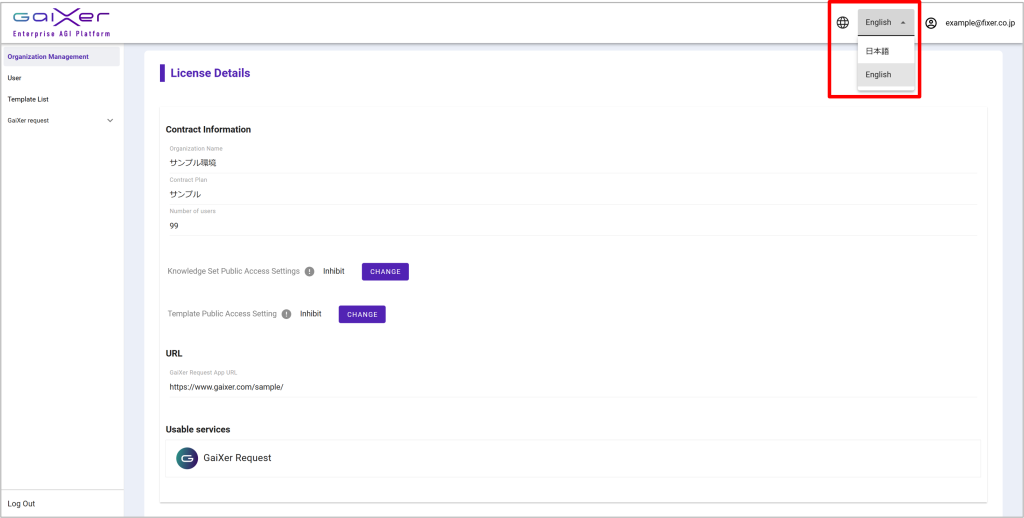
Task: Click the user account avatar icon
Action: pyautogui.click(x=931, y=23)
